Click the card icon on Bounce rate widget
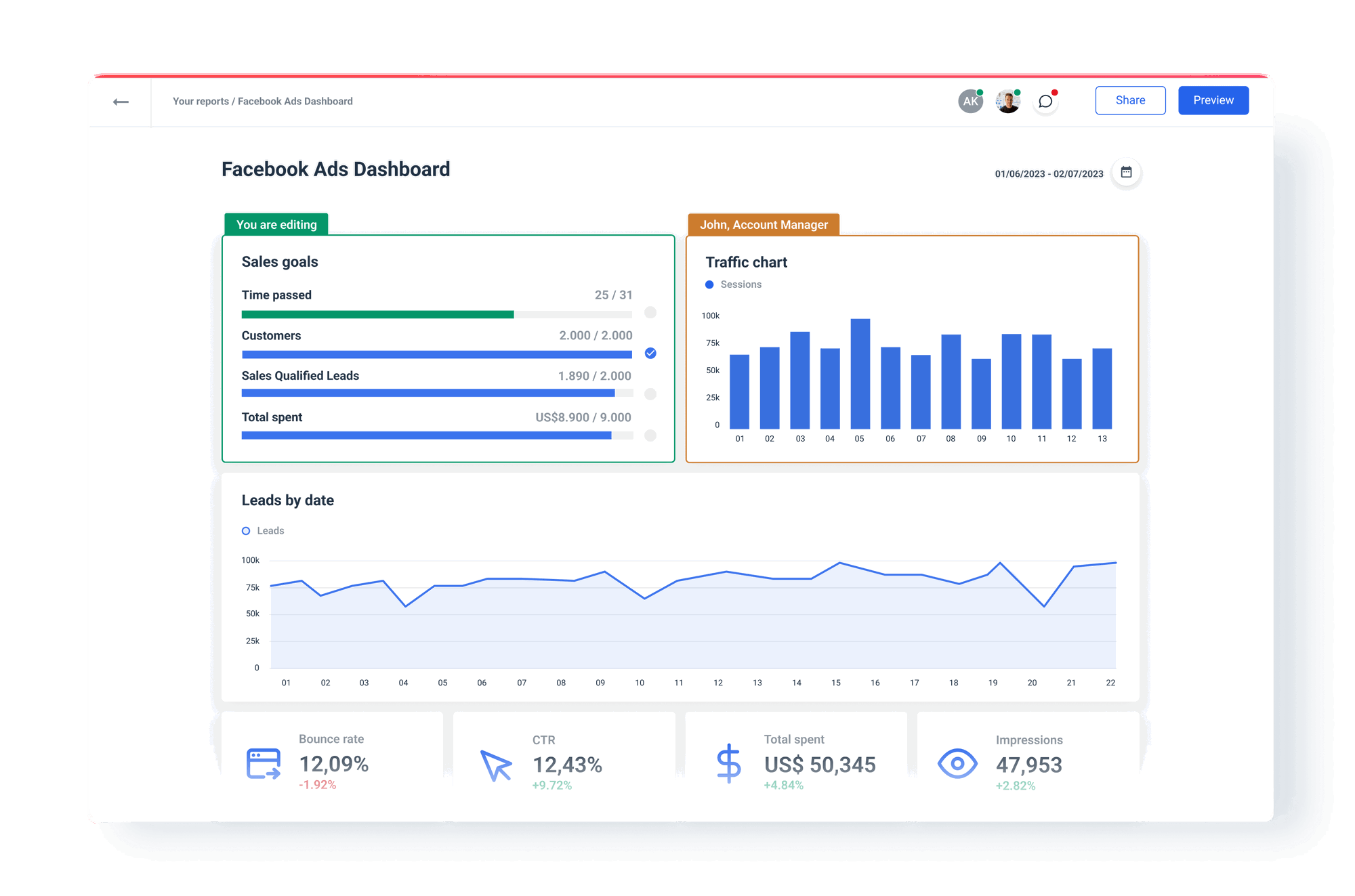The image size is (1355, 896). point(263,763)
